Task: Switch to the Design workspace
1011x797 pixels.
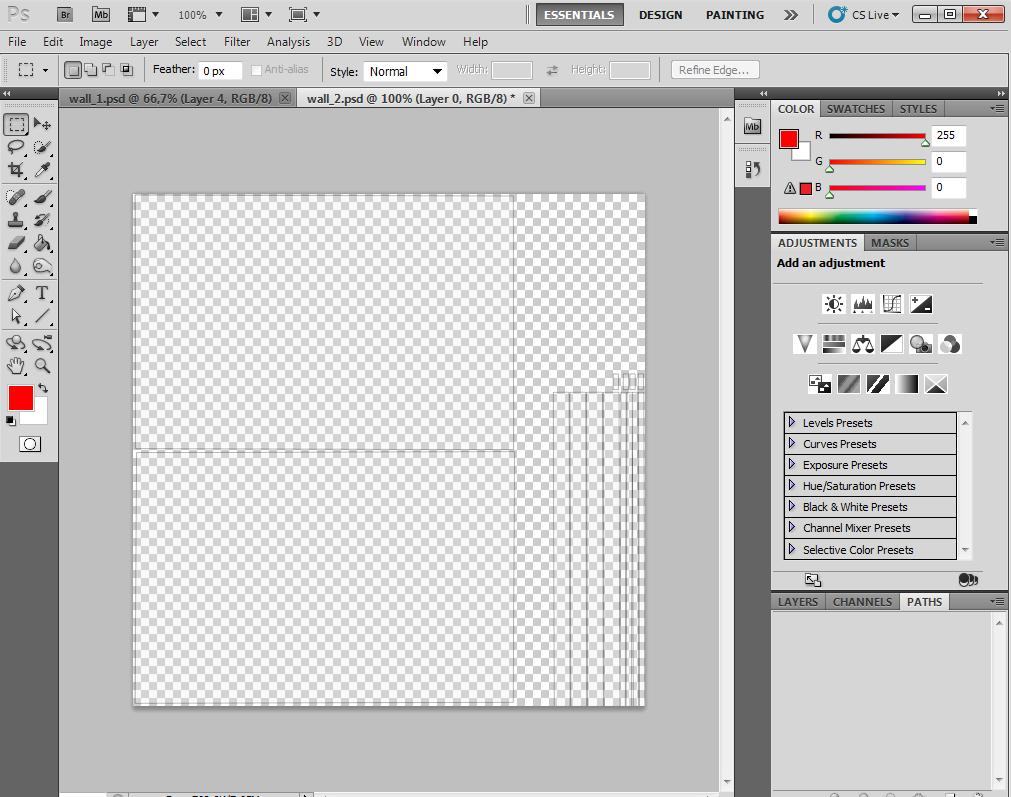Action: [x=660, y=15]
